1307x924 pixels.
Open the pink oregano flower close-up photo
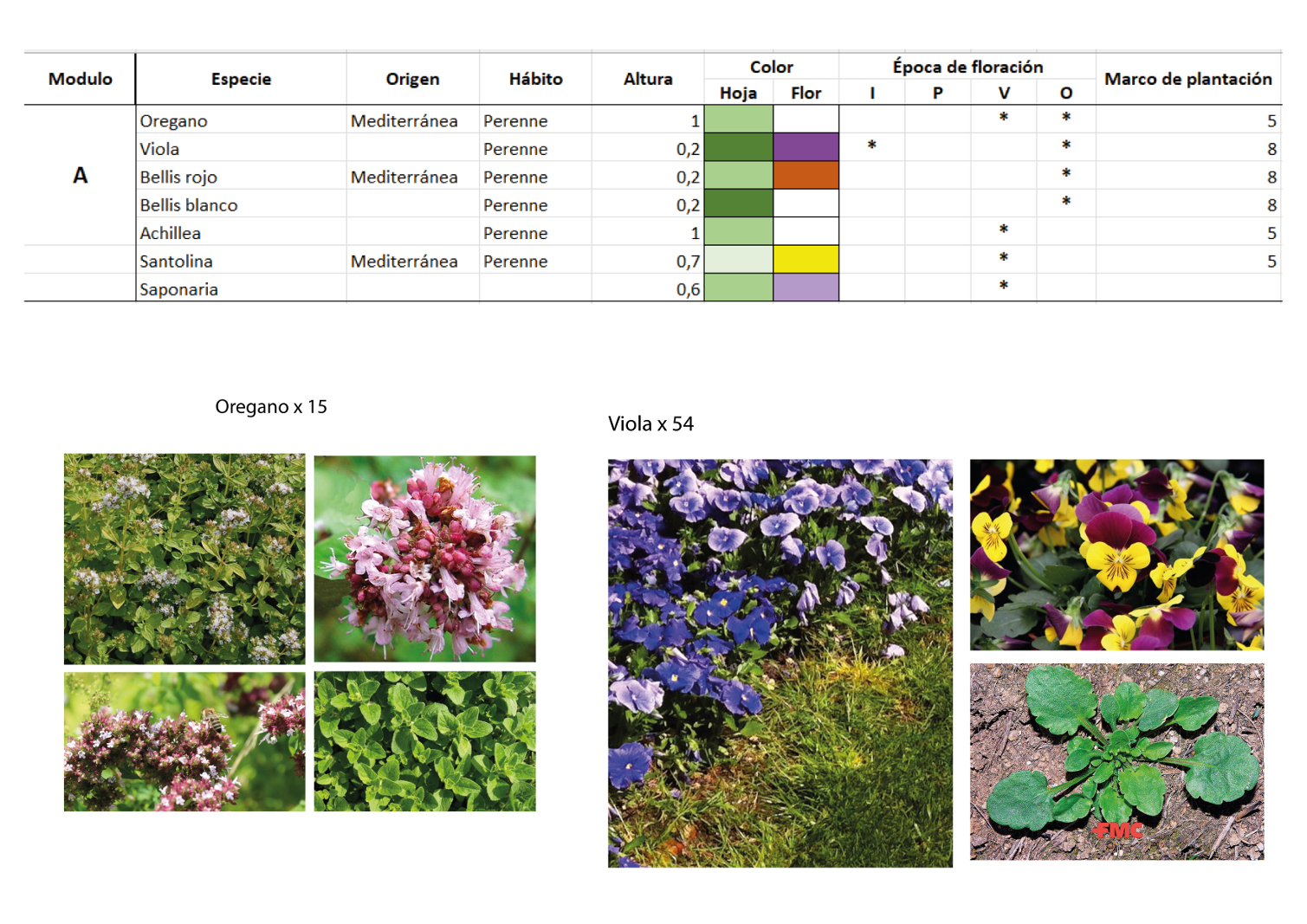[x=424, y=559]
